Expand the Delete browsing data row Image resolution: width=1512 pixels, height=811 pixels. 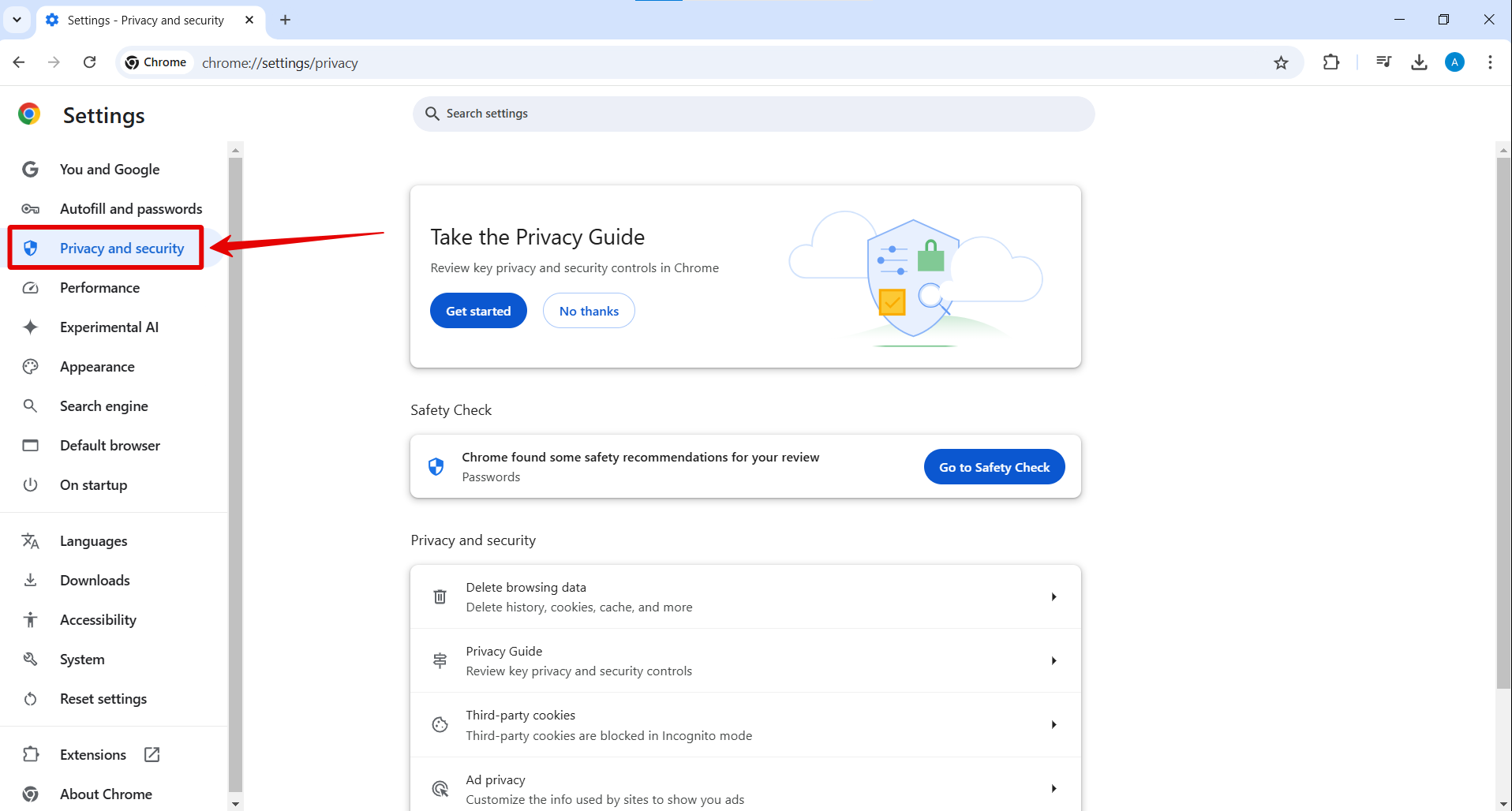click(x=1054, y=597)
